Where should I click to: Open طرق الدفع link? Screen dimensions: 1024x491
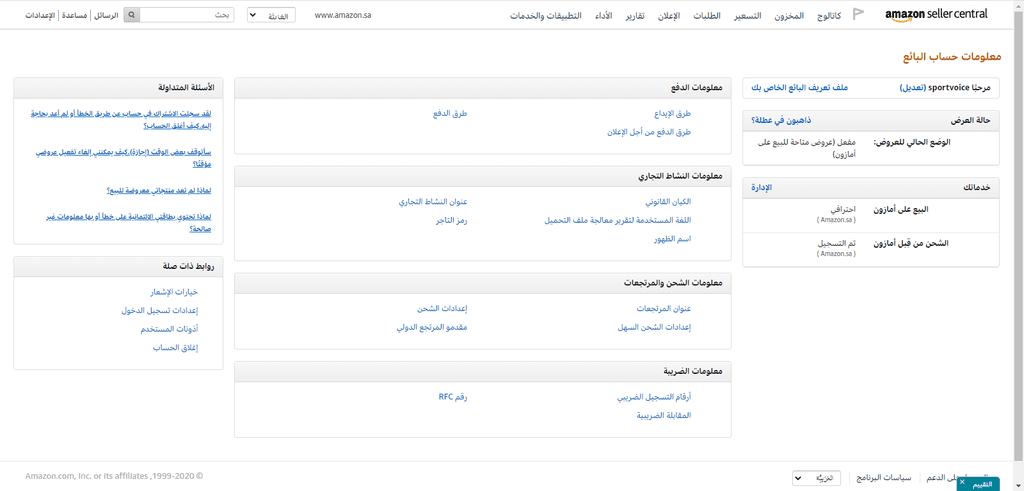coord(451,114)
